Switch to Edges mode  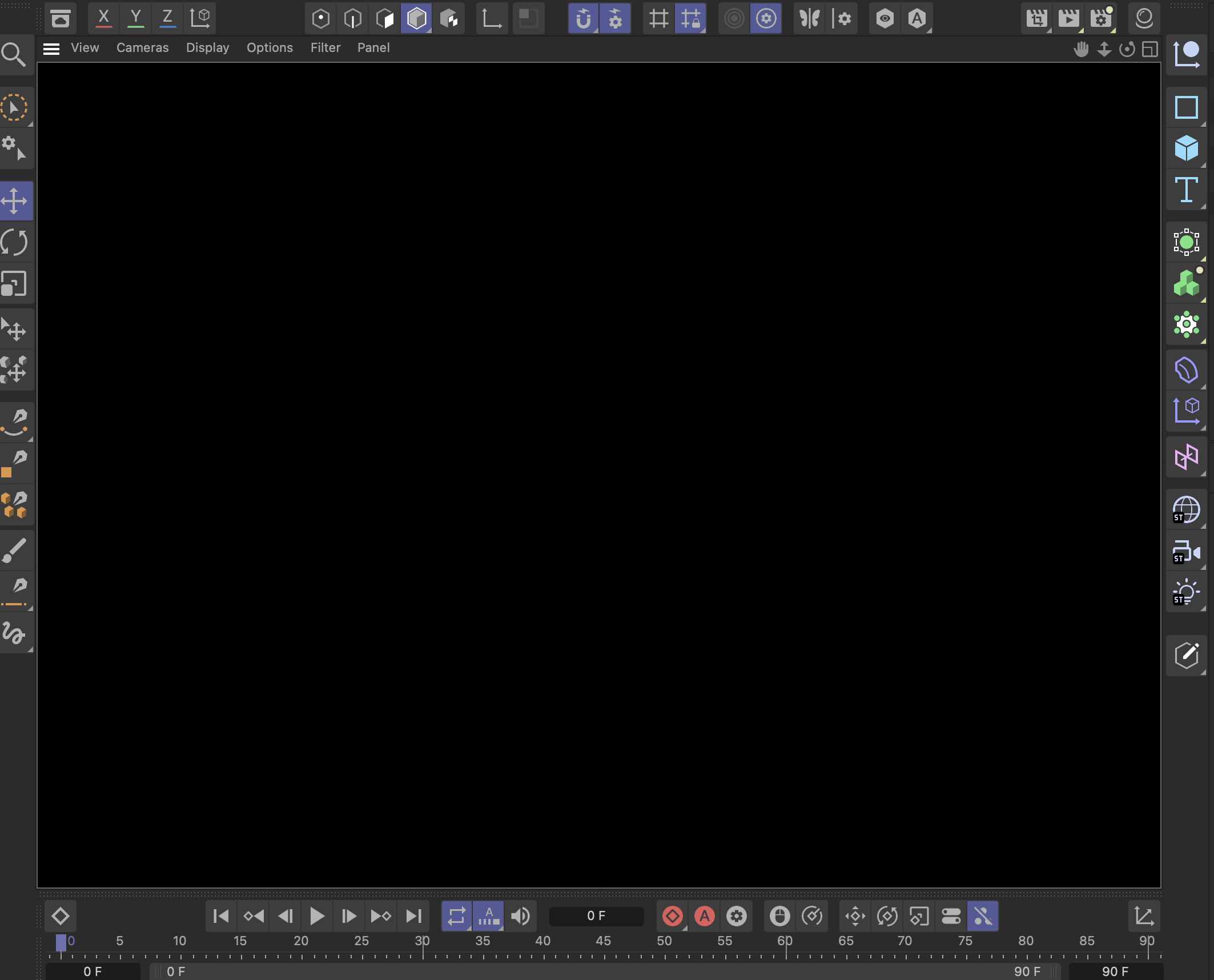(353, 19)
